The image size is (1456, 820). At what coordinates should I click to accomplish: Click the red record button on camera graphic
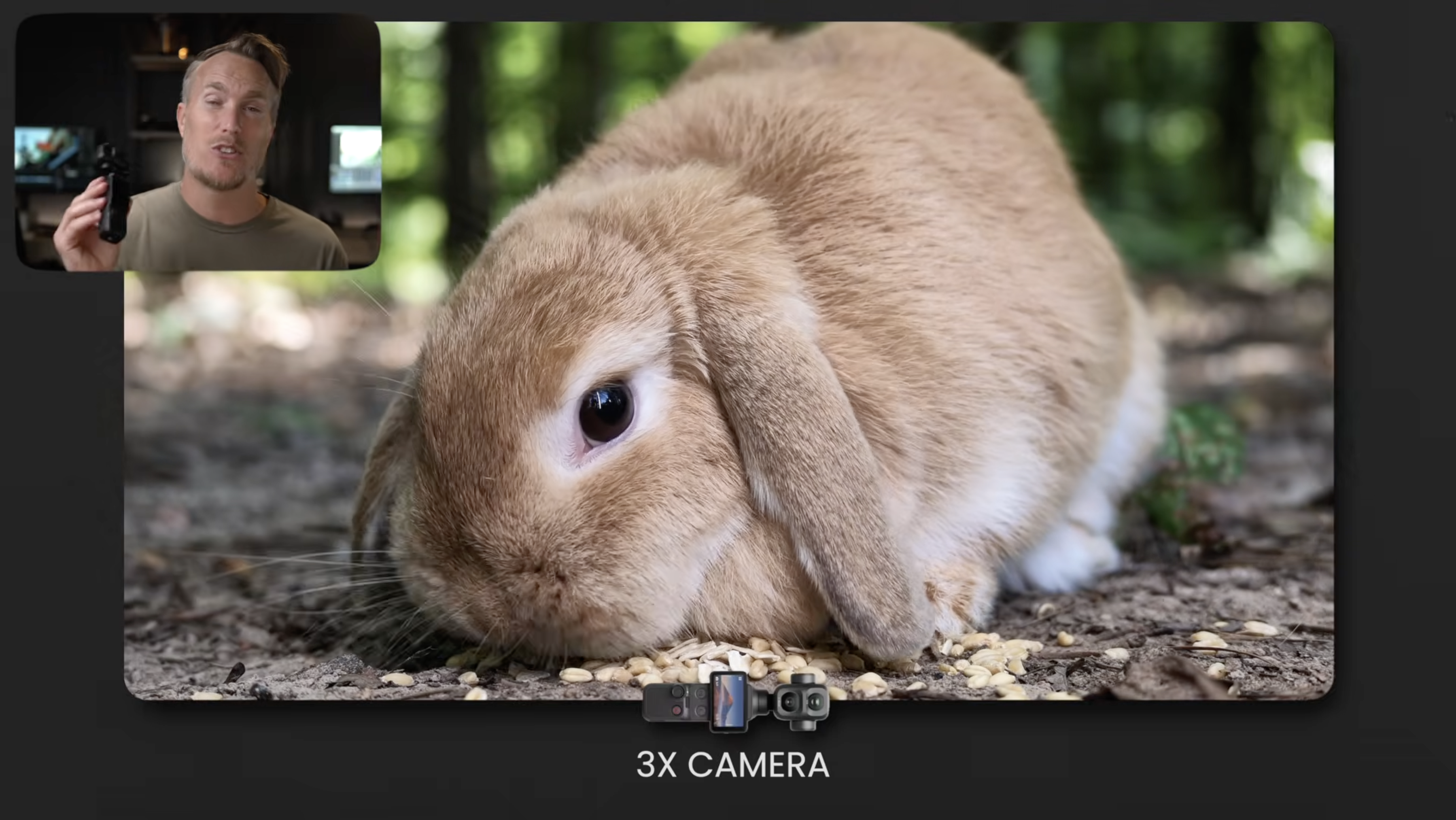tap(677, 710)
